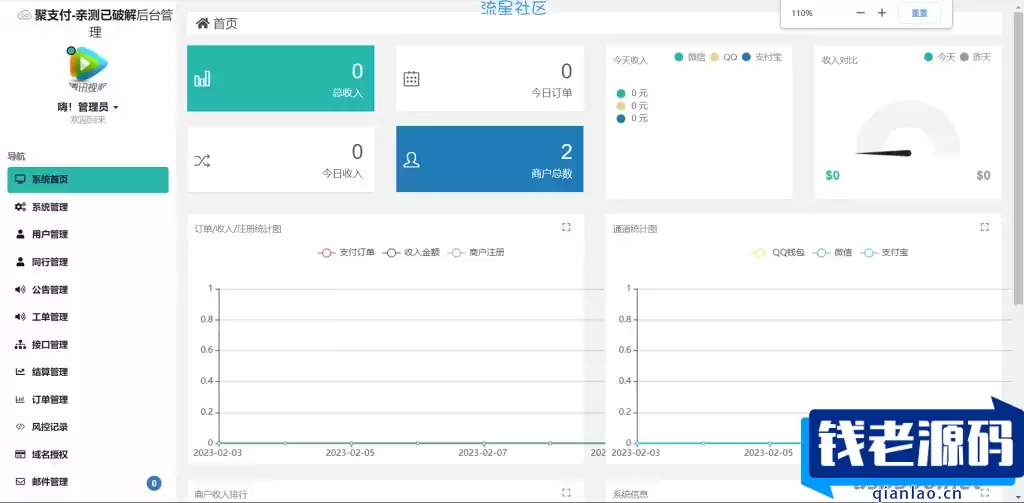Click the 风控记录 code icon
The image size is (1024, 503).
coord(20,427)
